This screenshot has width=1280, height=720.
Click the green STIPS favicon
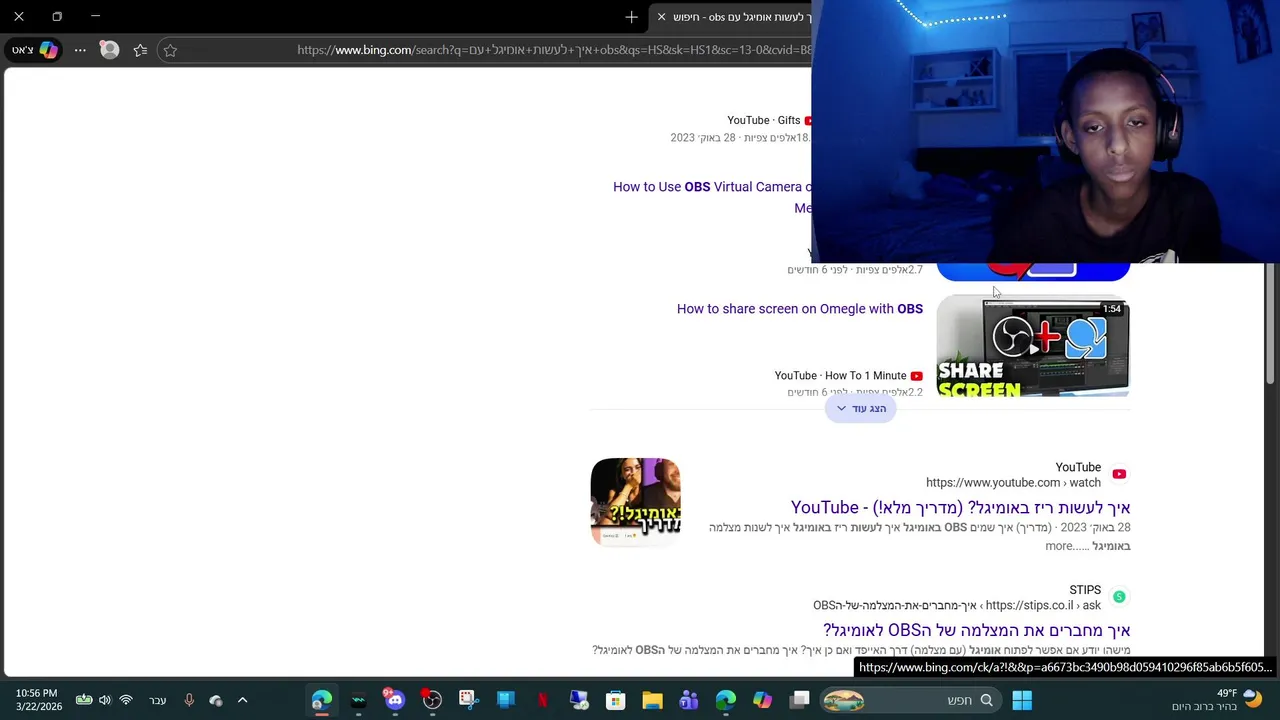(1119, 597)
